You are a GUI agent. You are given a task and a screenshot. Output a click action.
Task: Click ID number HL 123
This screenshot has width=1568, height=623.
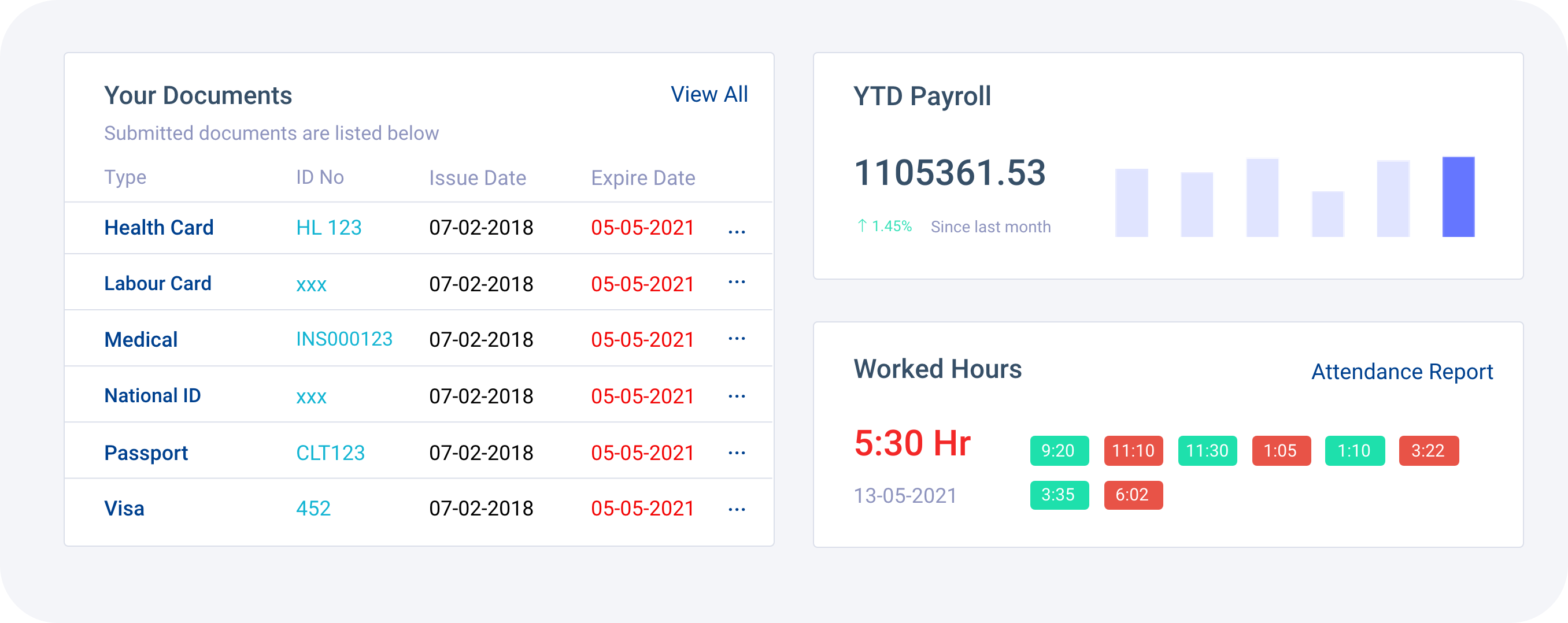click(329, 227)
